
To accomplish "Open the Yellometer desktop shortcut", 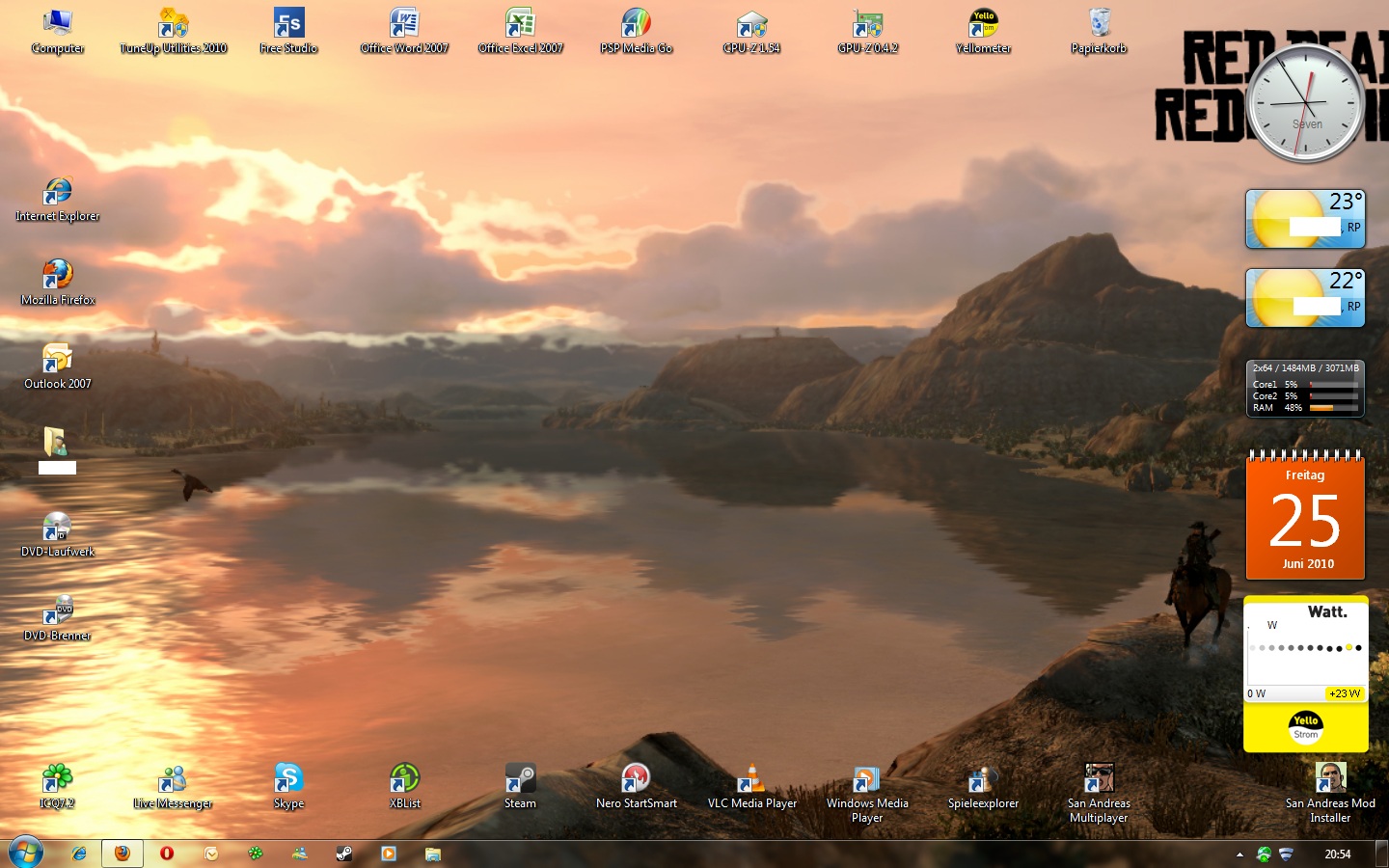I will pyautogui.click(x=983, y=31).
